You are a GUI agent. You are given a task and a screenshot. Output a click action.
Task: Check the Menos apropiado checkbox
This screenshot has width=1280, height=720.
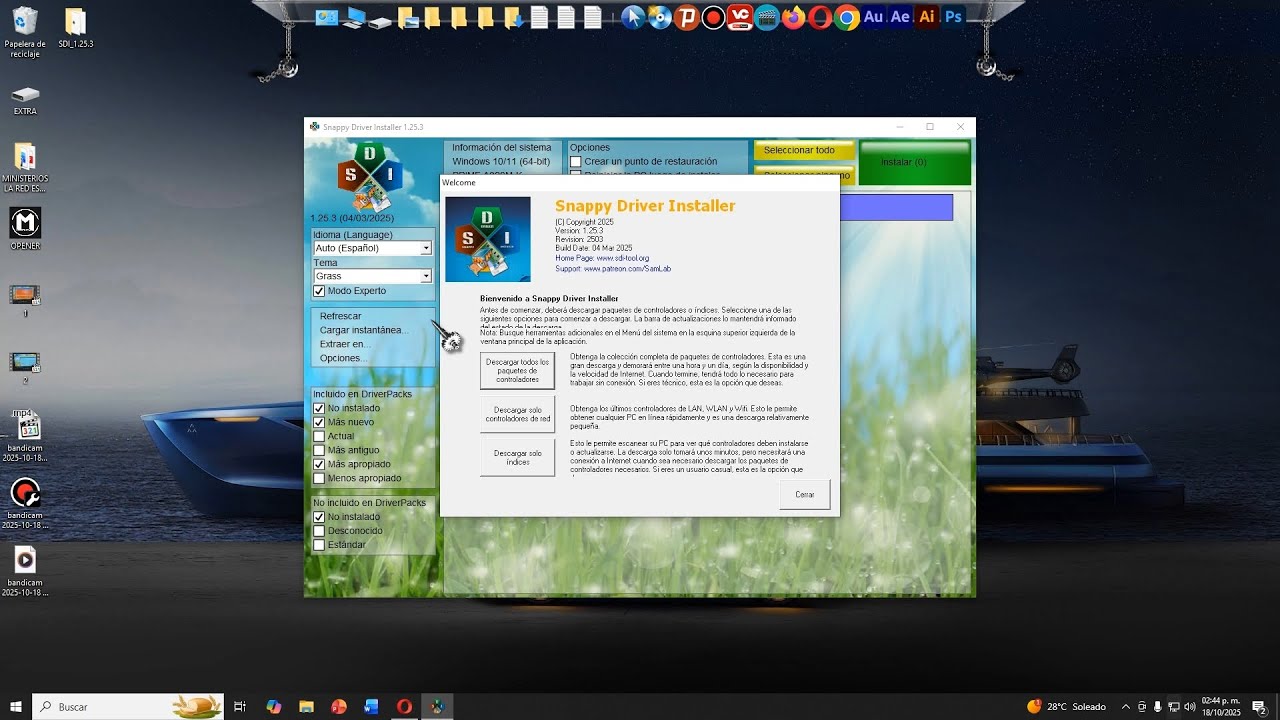coord(319,478)
